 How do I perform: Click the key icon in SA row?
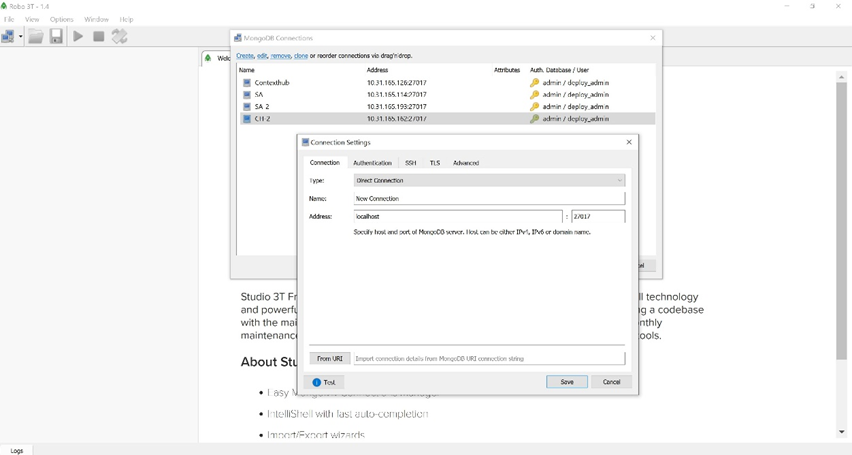[535, 95]
